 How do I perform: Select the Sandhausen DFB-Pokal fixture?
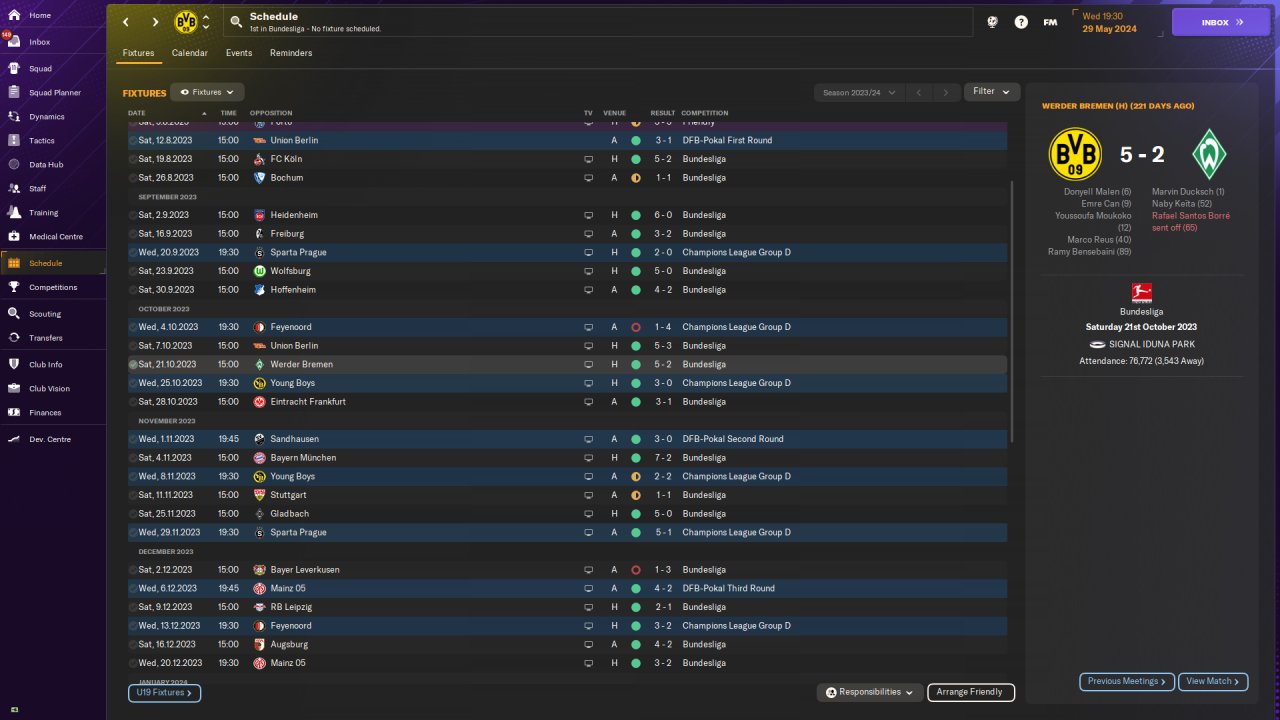567,439
